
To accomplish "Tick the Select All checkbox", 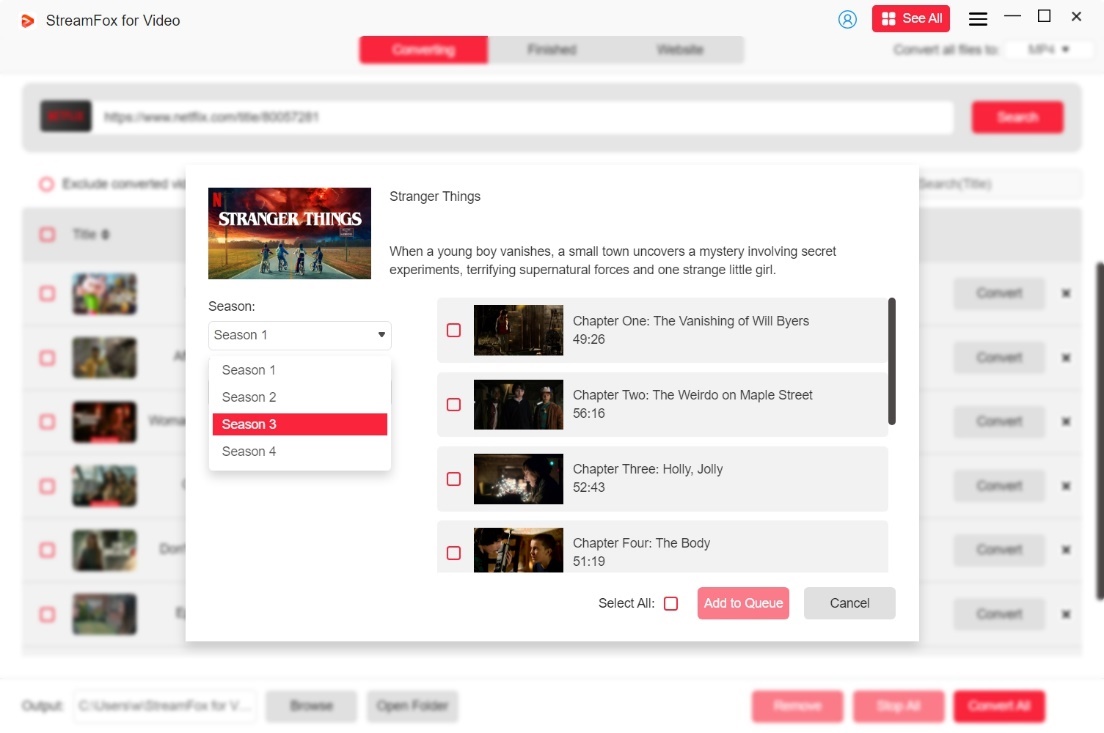I will [671, 603].
